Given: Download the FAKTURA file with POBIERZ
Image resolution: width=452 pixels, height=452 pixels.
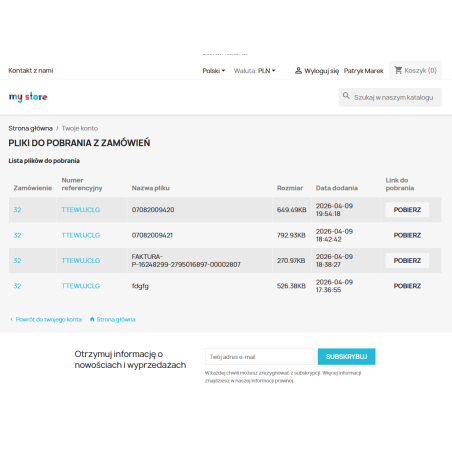Looking at the screenshot, I should pos(407,261).
